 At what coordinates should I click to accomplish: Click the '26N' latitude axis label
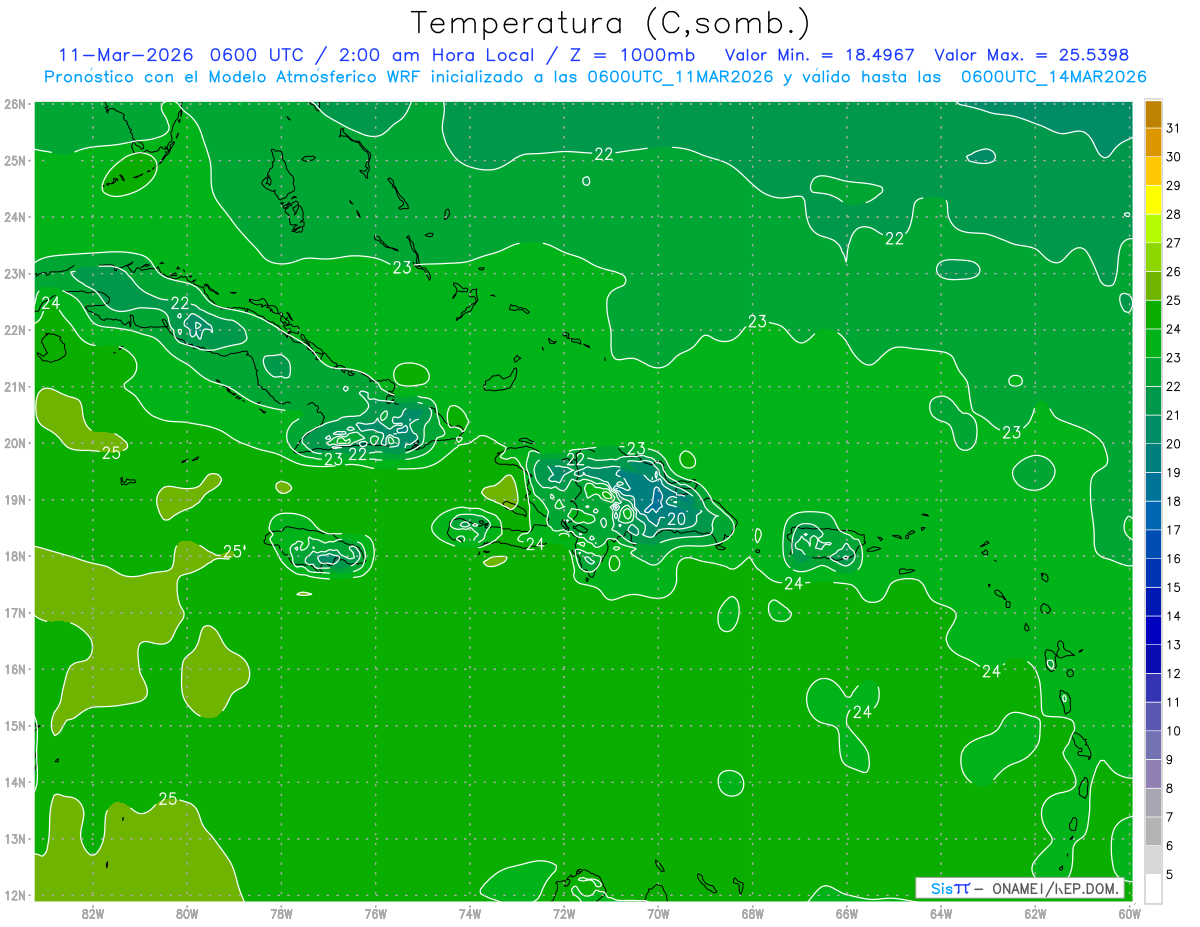tap(15, 104)
